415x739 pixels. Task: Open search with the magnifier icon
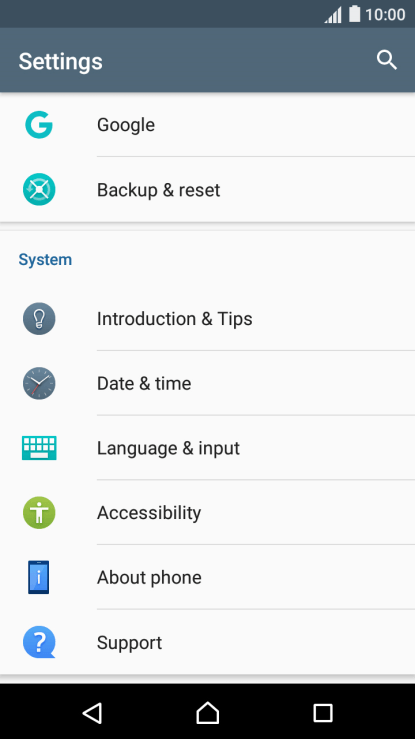pyautogui.click(x=387, y=60)
